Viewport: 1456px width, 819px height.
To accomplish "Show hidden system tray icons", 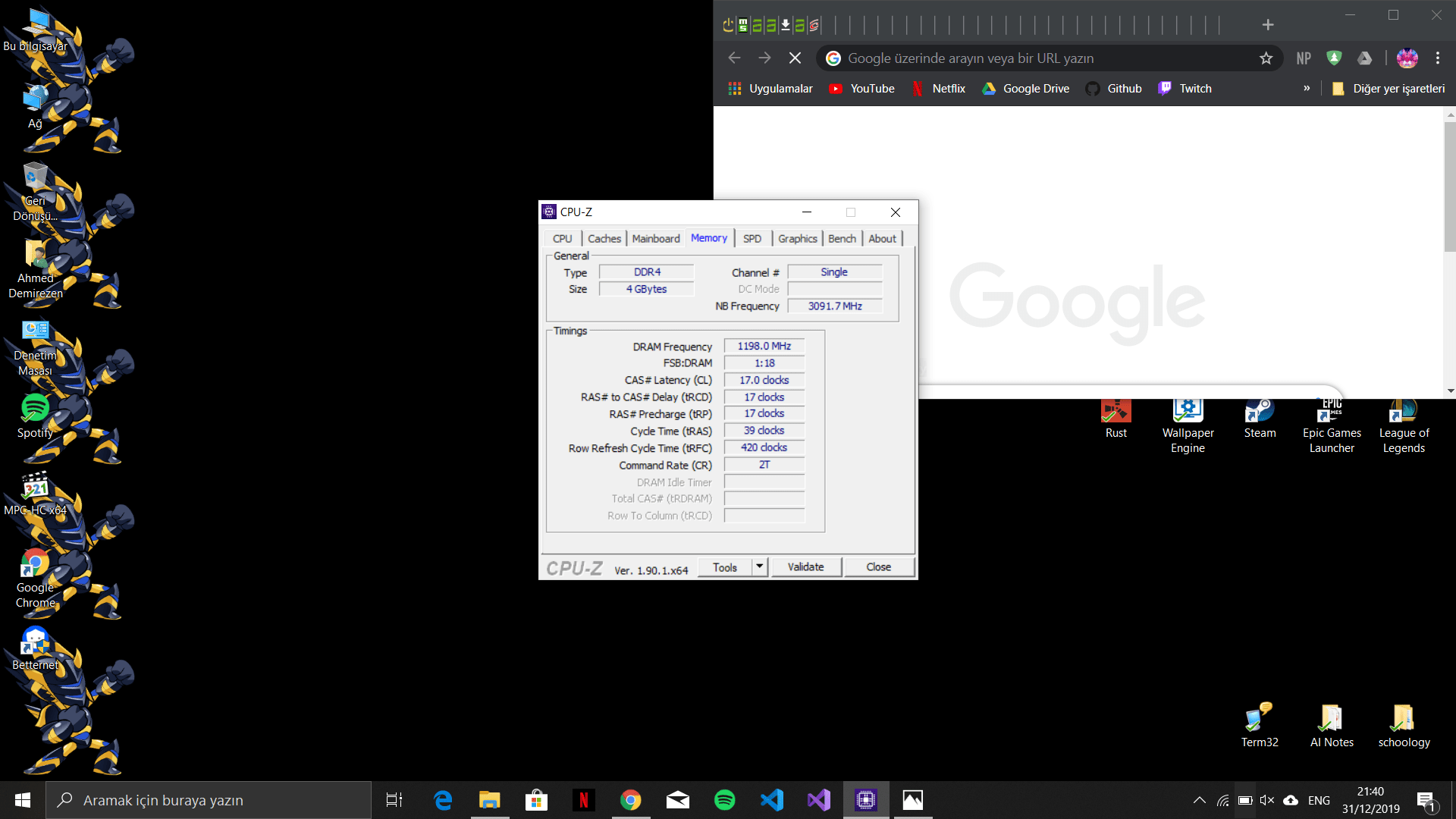I will pyautogui.click(x=1199, y=800).
